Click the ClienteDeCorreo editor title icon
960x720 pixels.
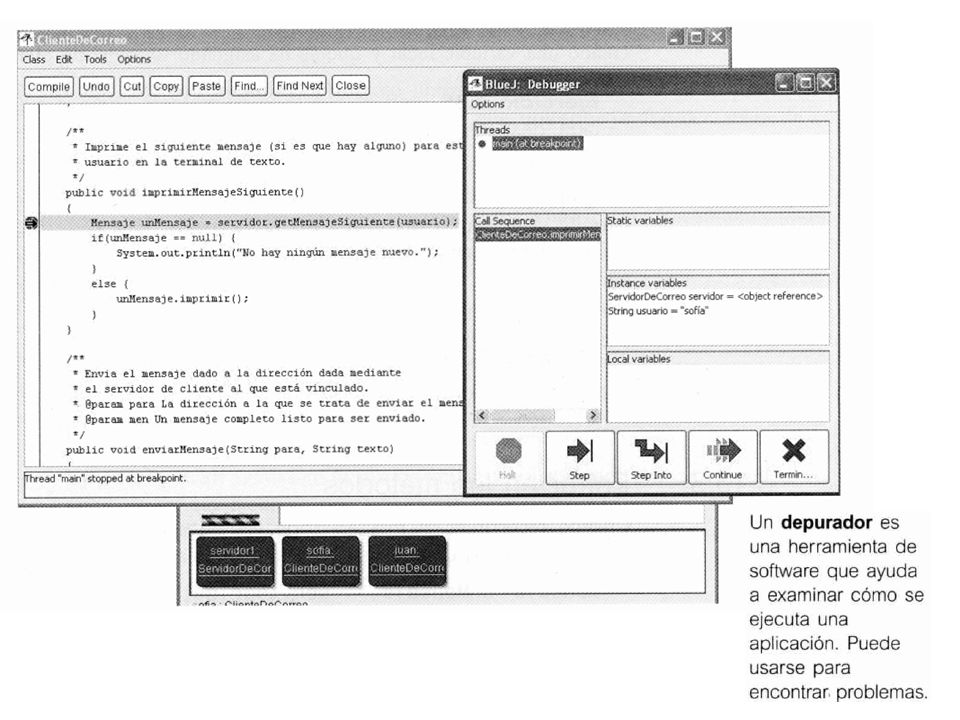[26, 39]
